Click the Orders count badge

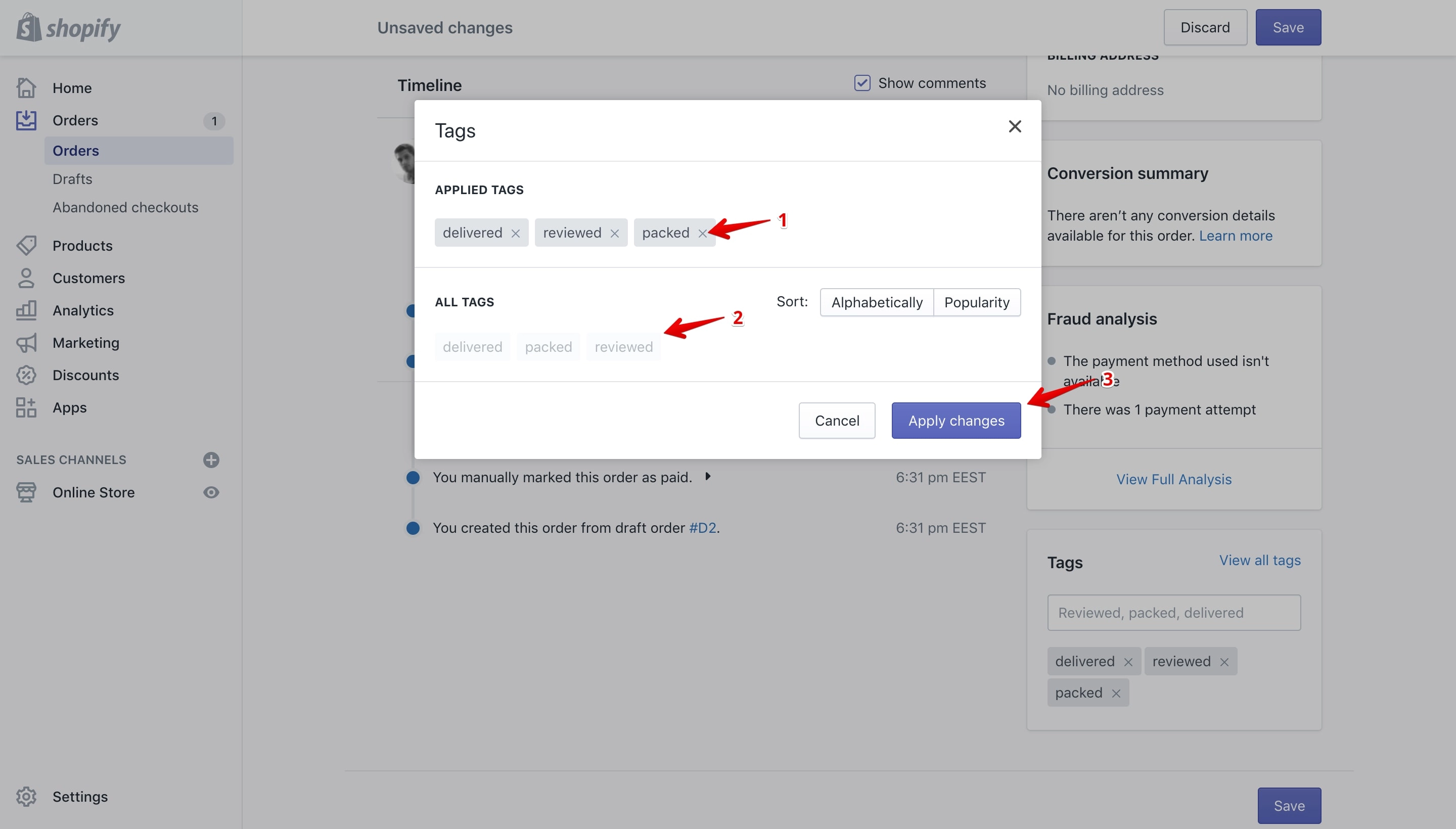click(214, 121)
